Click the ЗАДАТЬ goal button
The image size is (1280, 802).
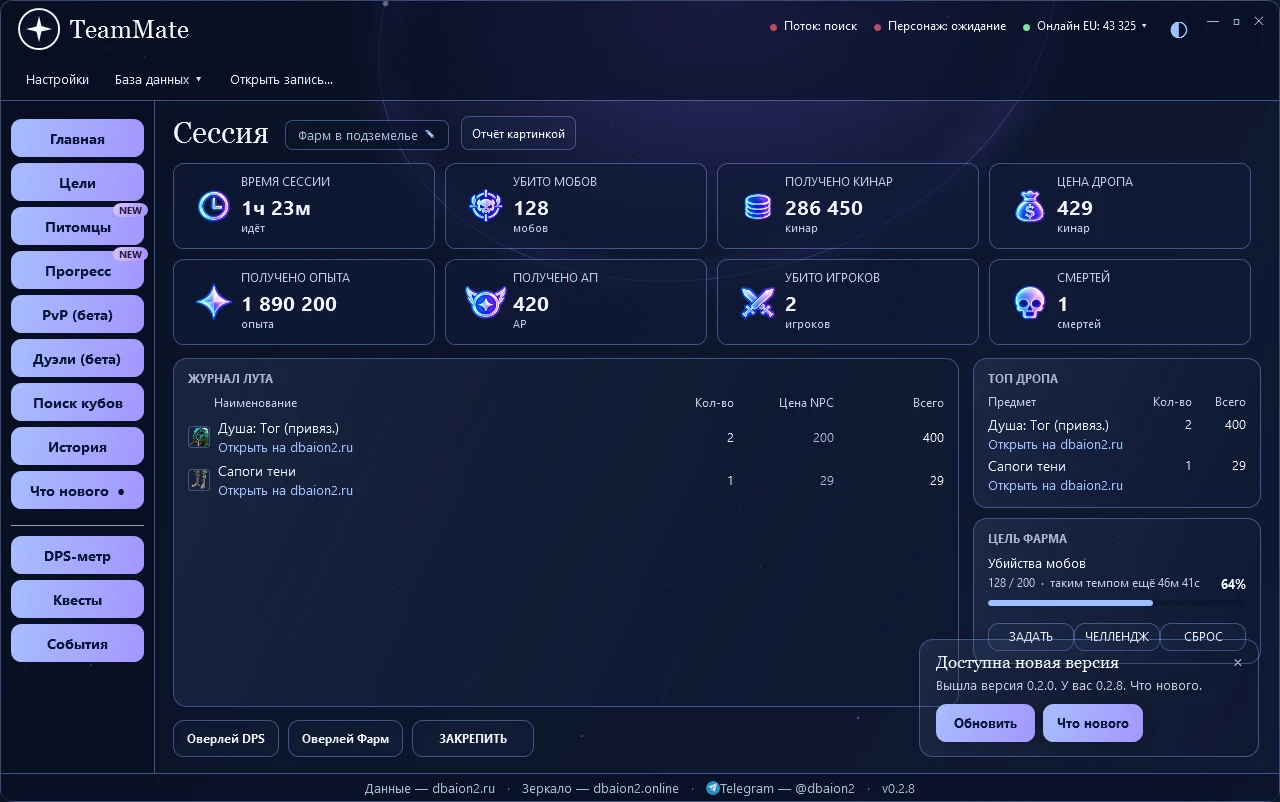pos(1030,636)
